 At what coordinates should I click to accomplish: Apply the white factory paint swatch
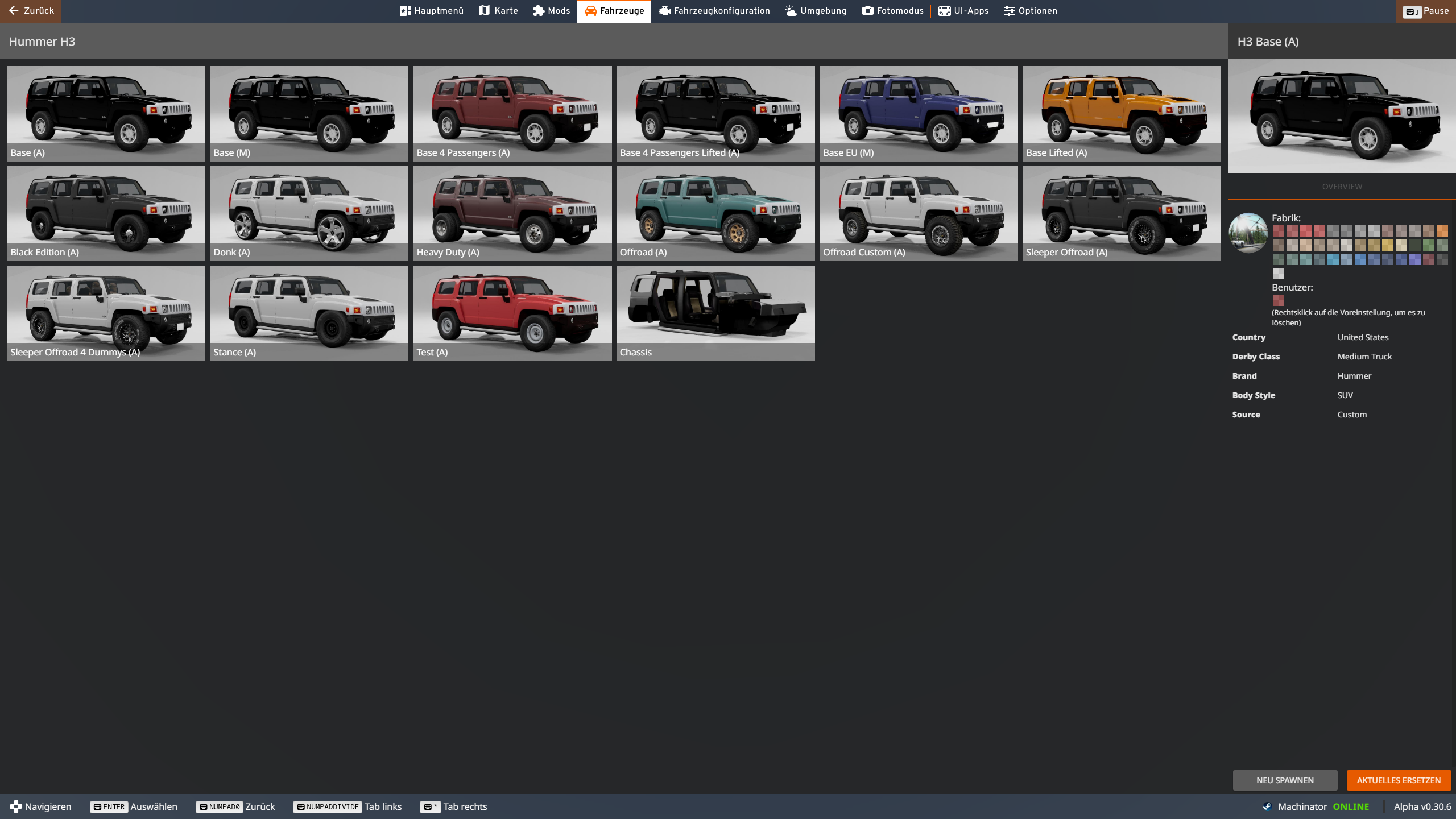(x=1279, y=274)
